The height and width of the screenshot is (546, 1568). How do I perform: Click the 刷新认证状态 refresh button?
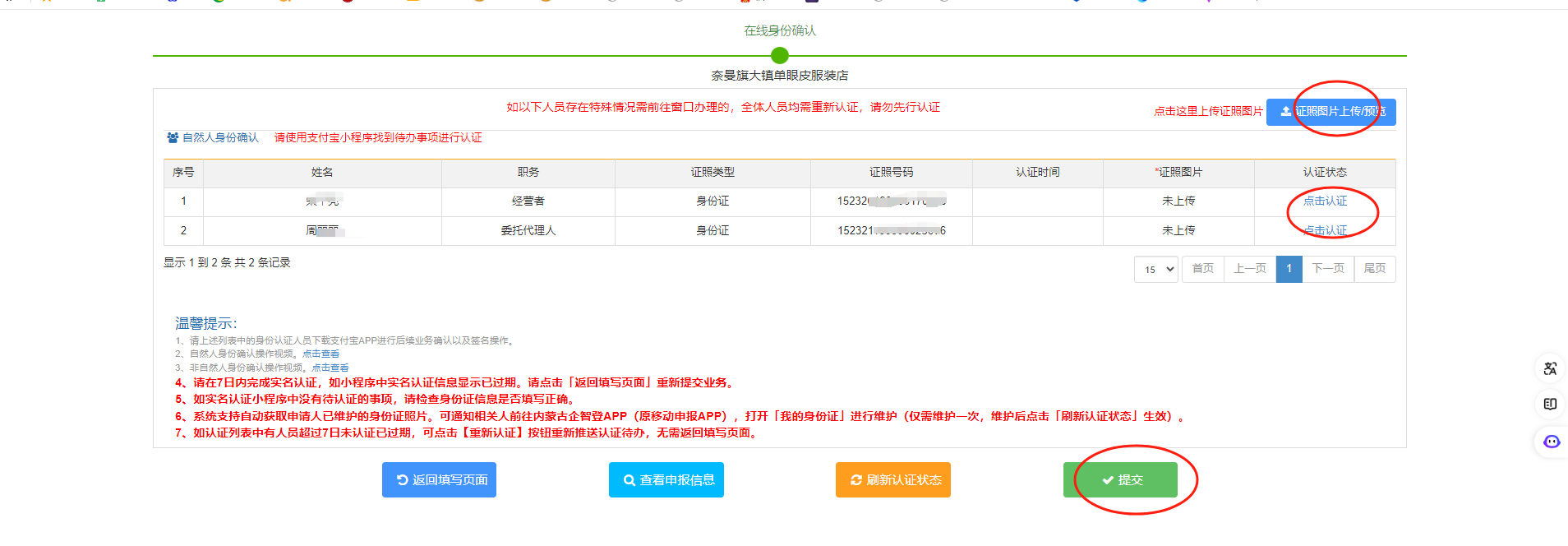pos(892,480)
